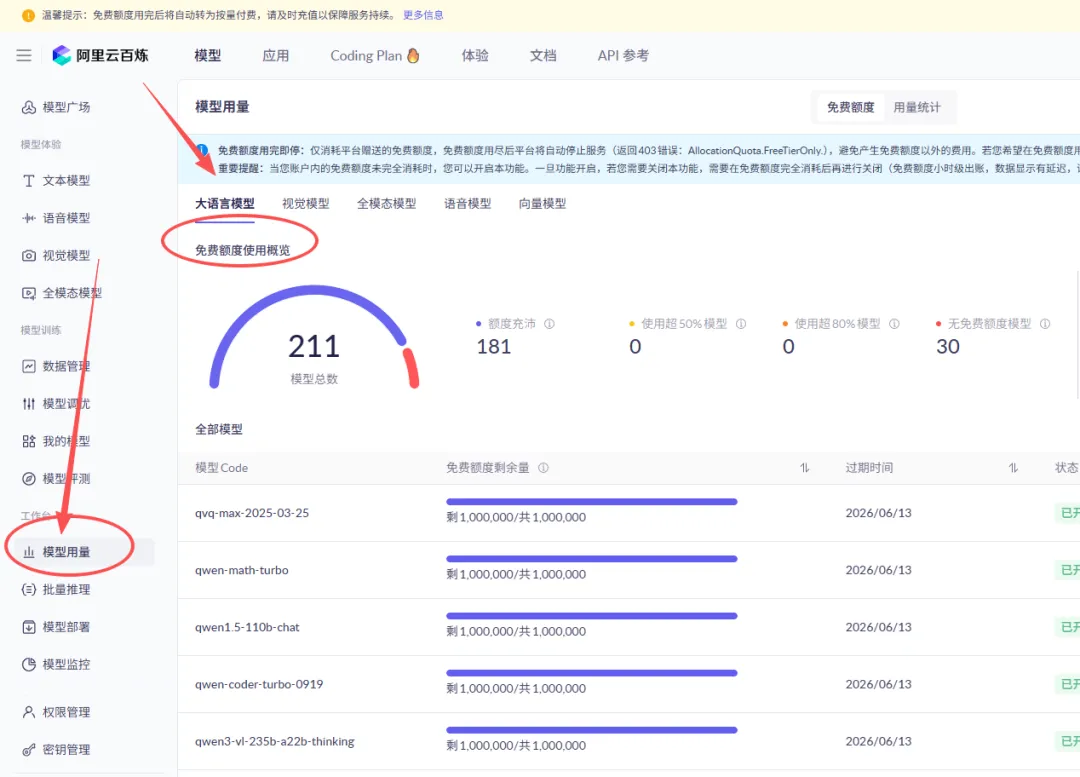This screenshot has width=1080, height=777.
Task: Select 免费额度 segmented toggle
Action: click(x=851, y=107)
